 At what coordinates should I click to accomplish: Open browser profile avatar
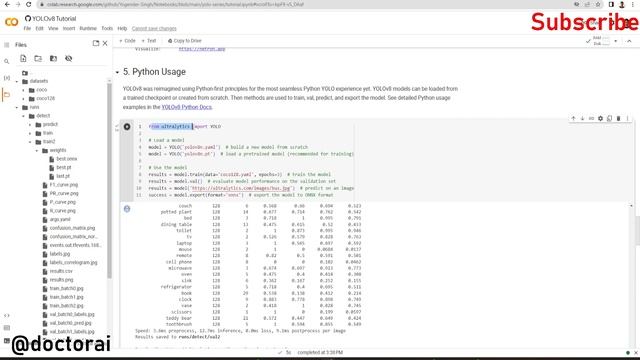[x=622, y=4]
